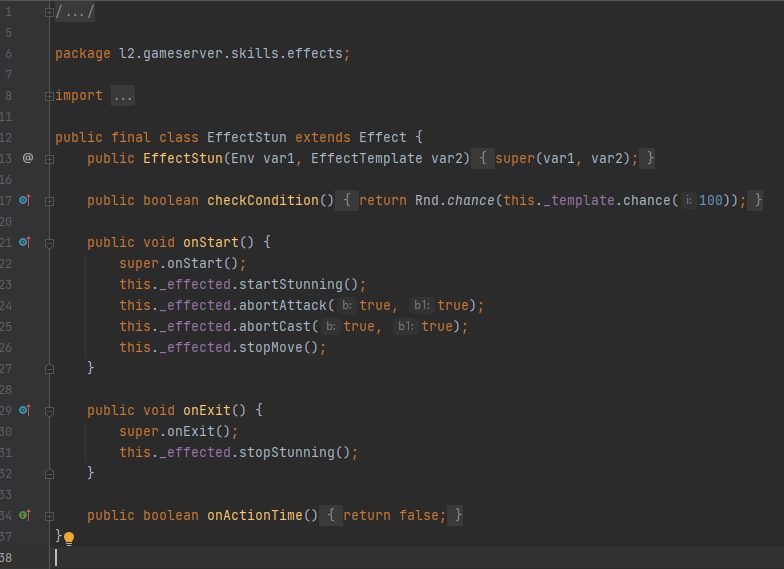Click the onStart method name
The width and height of the screenshot is (784, 569).
pyautogui.click(x=210, y=242)
